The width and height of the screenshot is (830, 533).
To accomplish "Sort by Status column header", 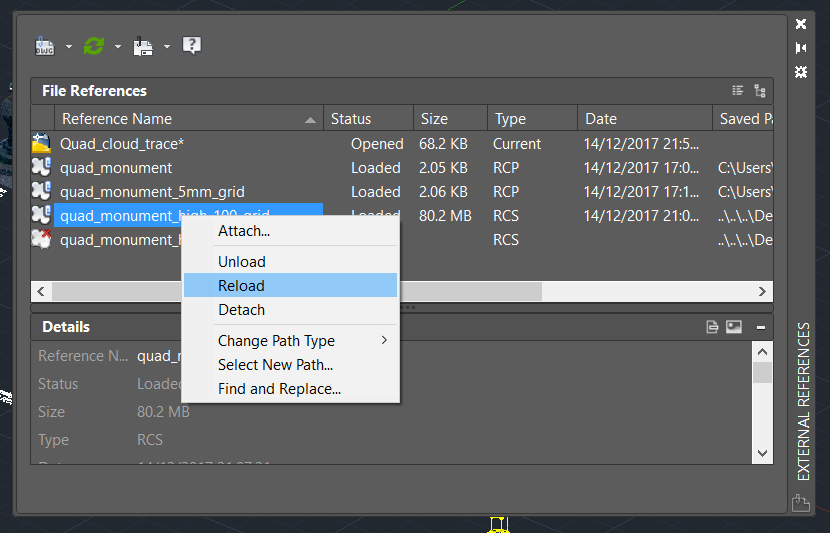I will click(368, 119).
